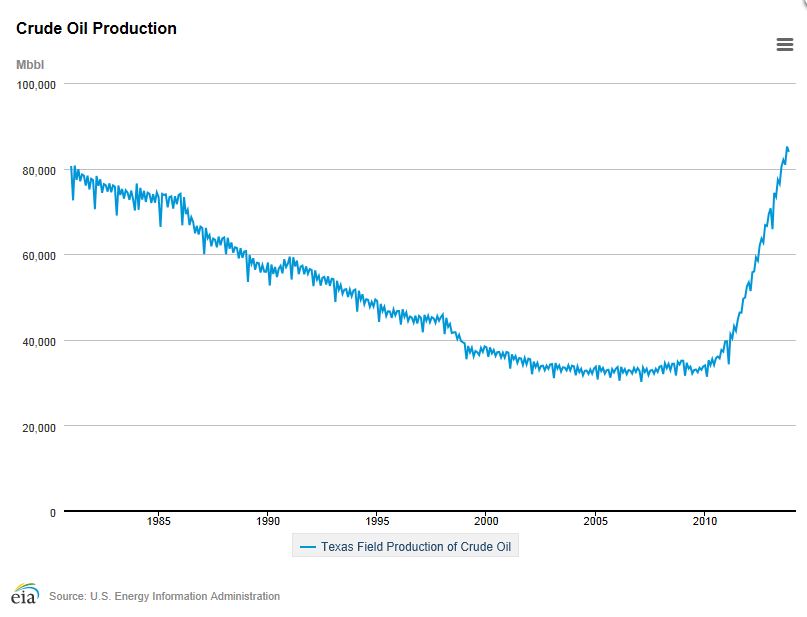Click the 80,000 y-axis label
The width and height of the screenshot is (807, 617).
point(41,170)
